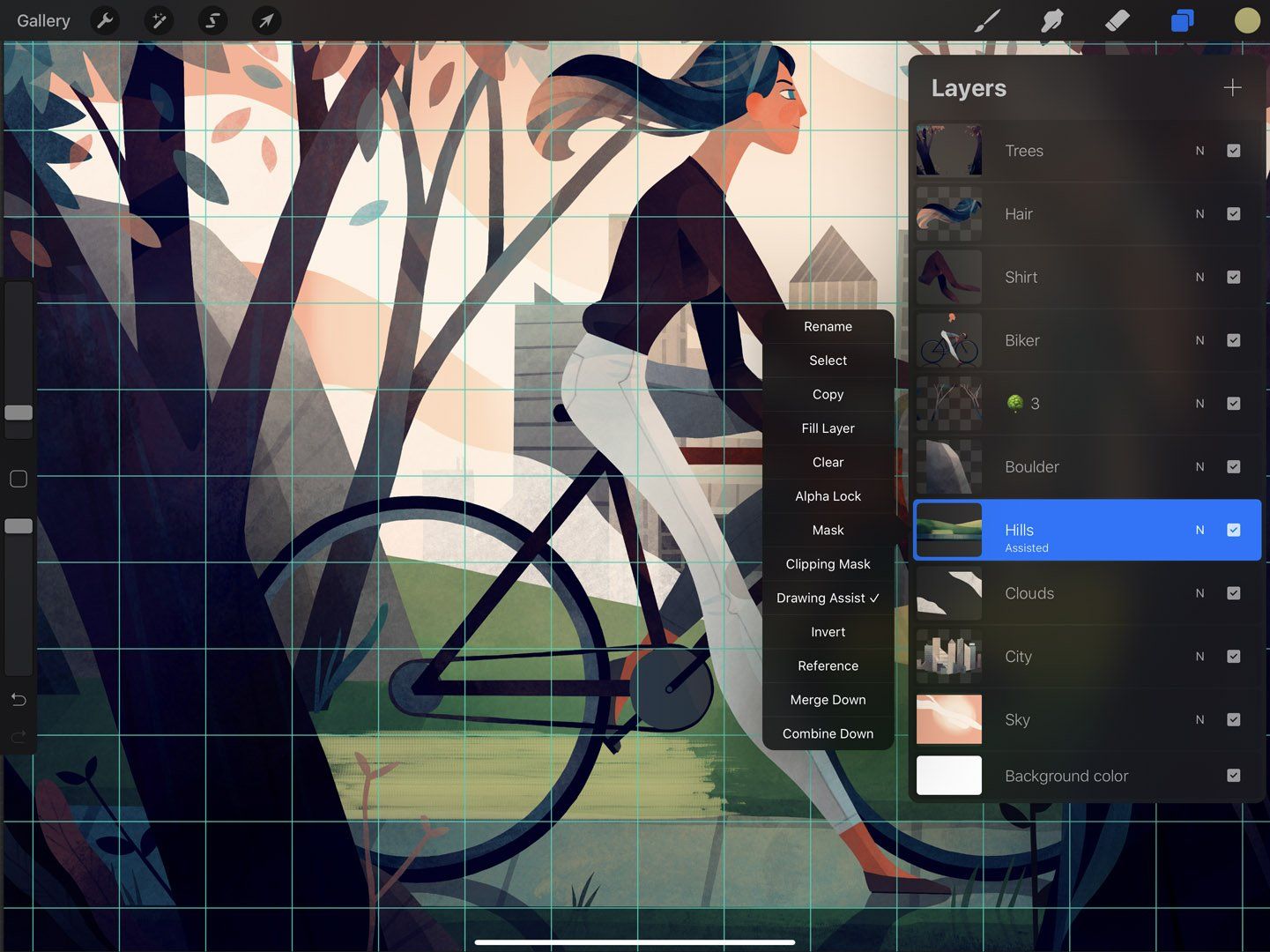This screenshot has width=1270, height=952.
Task: Open blend mode options for the Hills layer
Action: 1199,530
